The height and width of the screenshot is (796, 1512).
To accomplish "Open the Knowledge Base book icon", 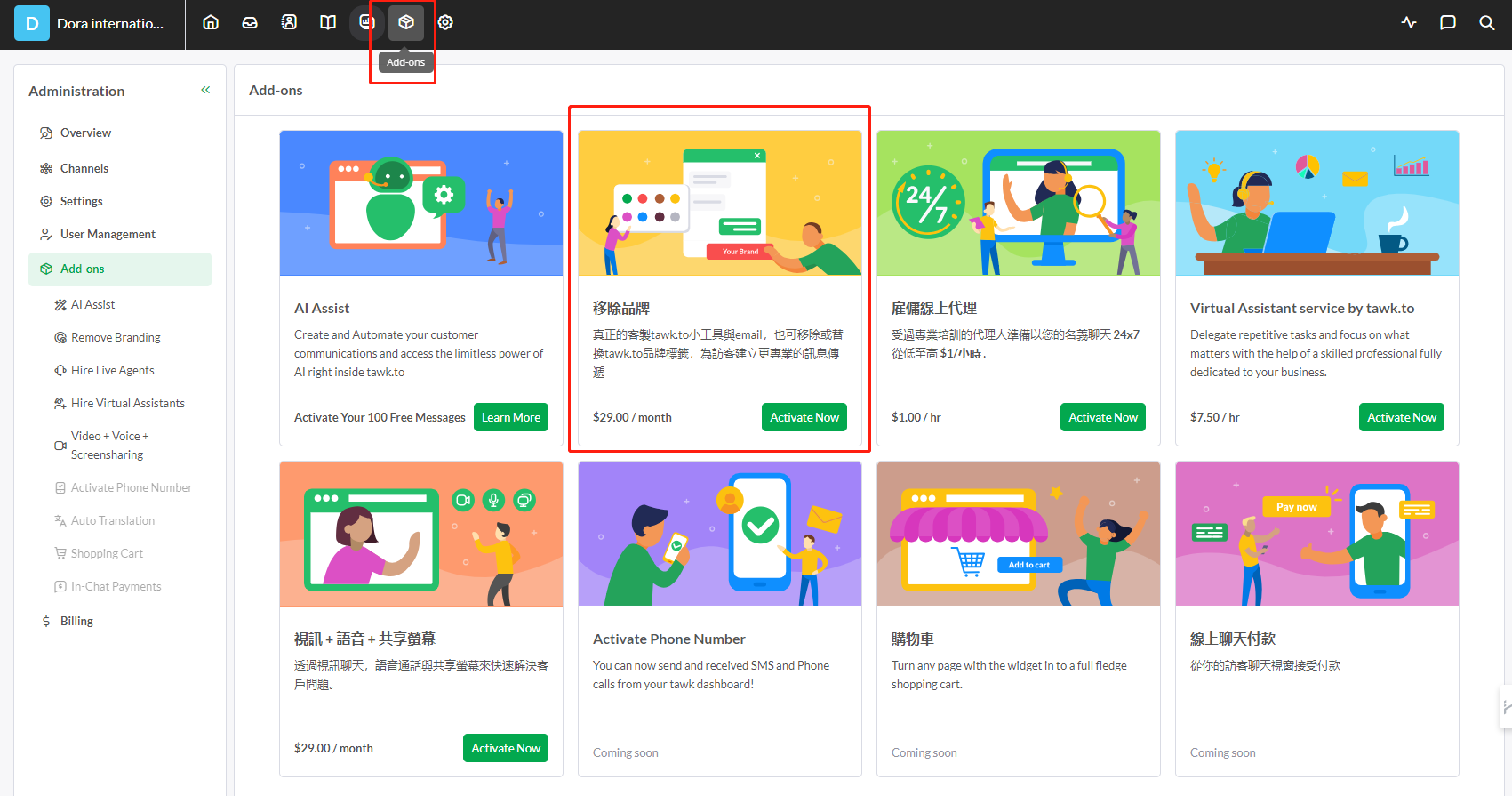I will pos(328,22).
